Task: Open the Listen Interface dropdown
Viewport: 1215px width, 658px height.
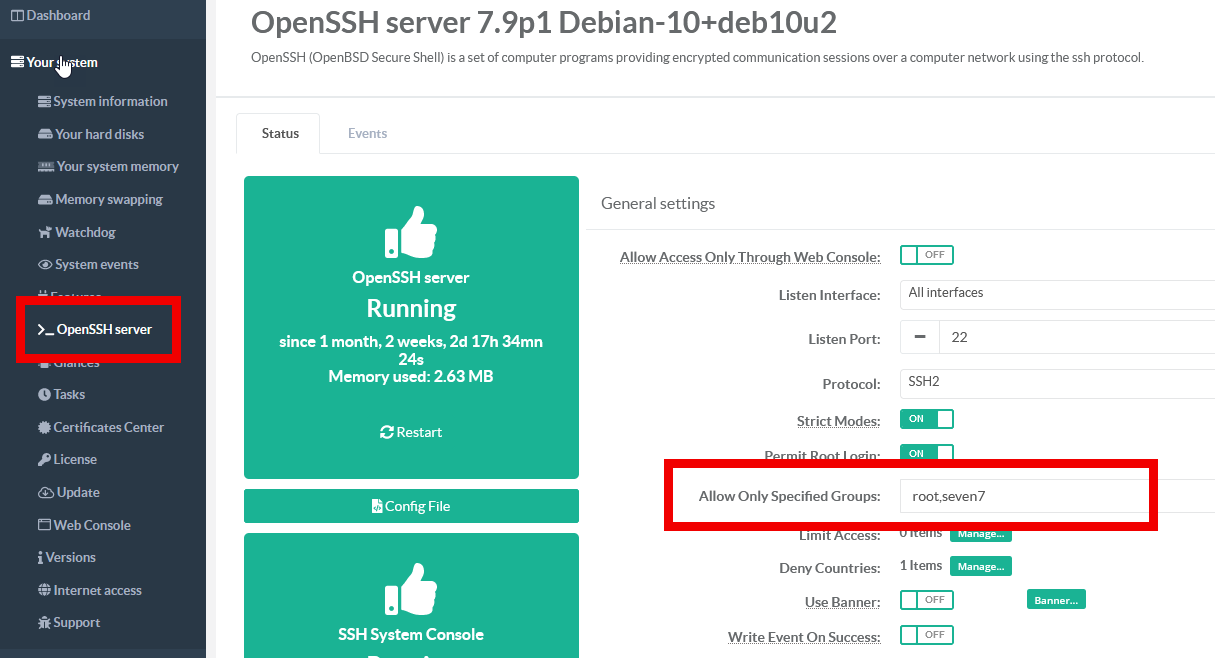Action: click(1056, 294)
